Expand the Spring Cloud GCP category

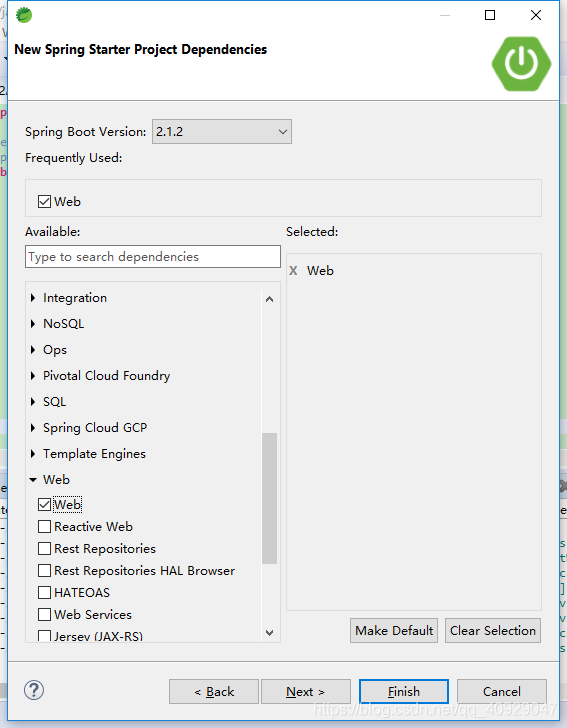coord(33,428)
